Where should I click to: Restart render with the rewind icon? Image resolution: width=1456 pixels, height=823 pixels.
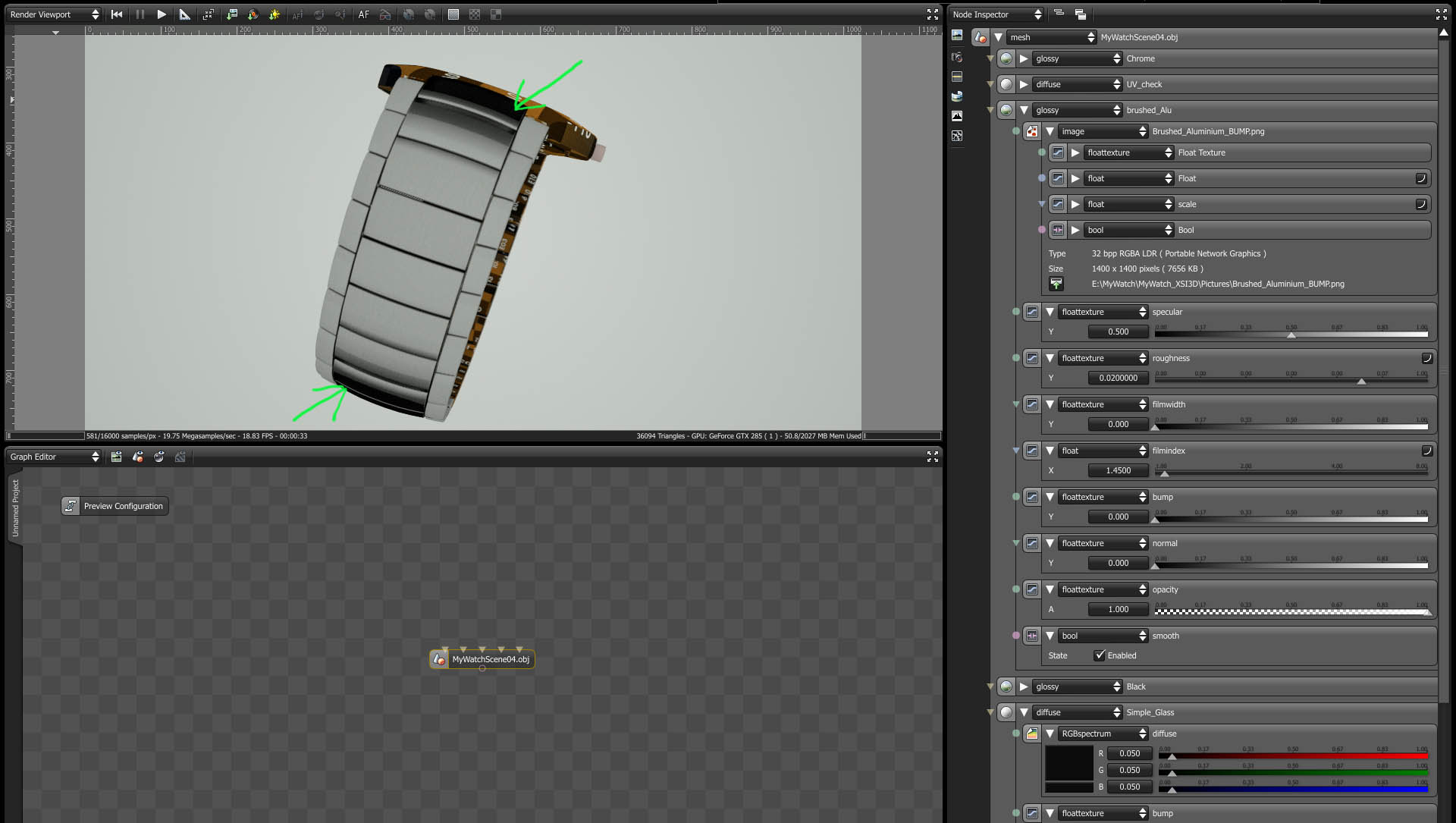coord(117,14)
